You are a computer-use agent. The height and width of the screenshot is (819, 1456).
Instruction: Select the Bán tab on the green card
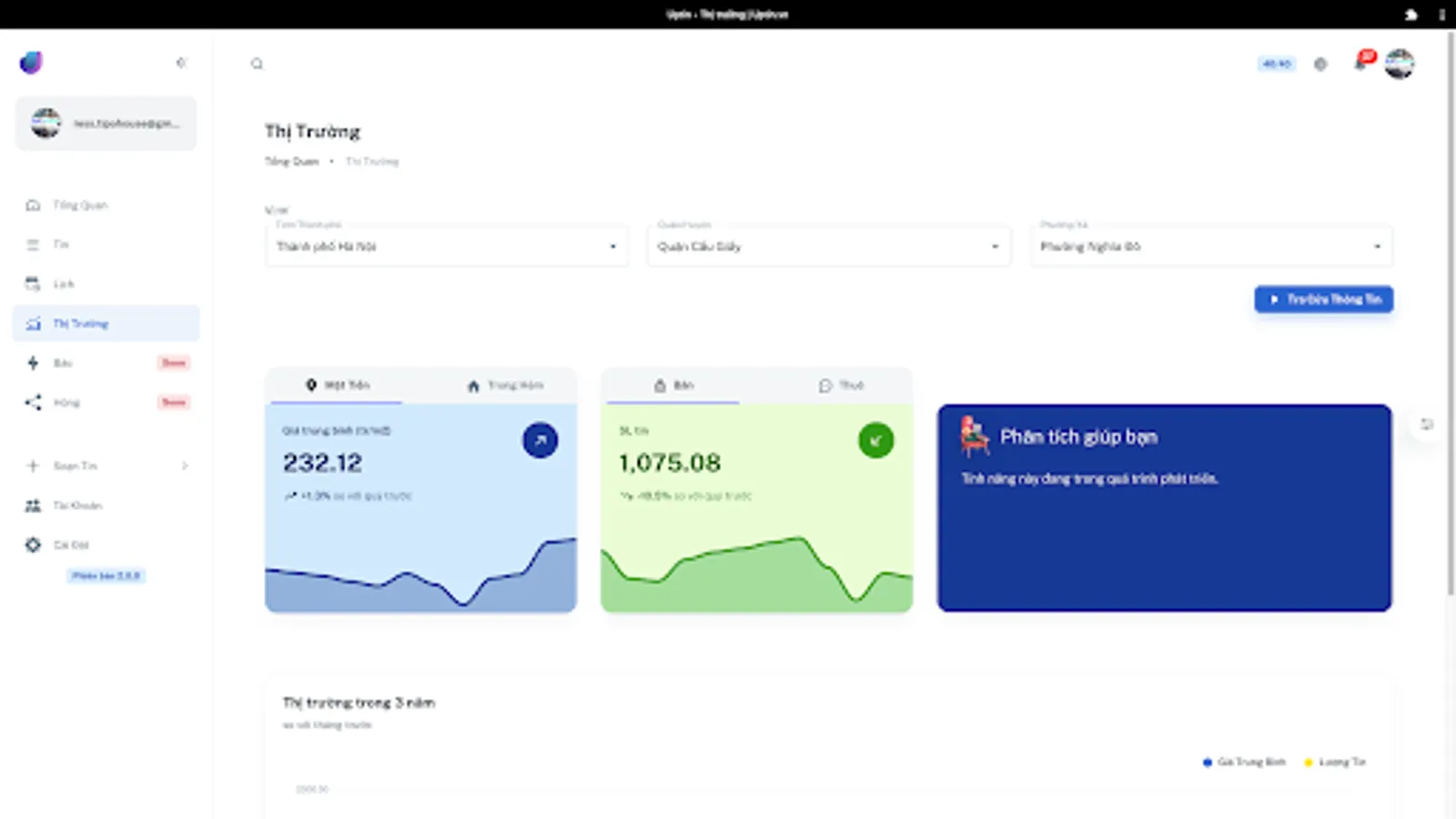(x=673, y=386)
